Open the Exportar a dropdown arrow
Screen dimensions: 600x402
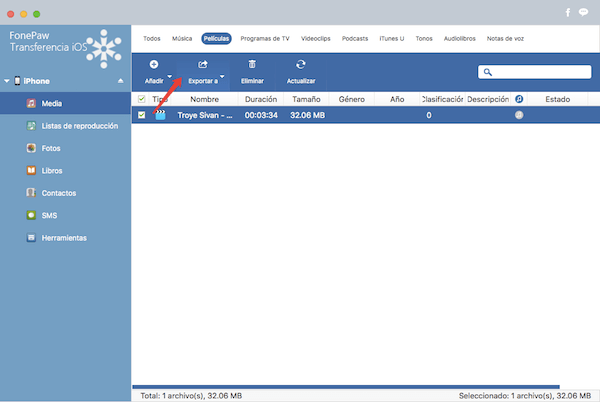[222, 76]
